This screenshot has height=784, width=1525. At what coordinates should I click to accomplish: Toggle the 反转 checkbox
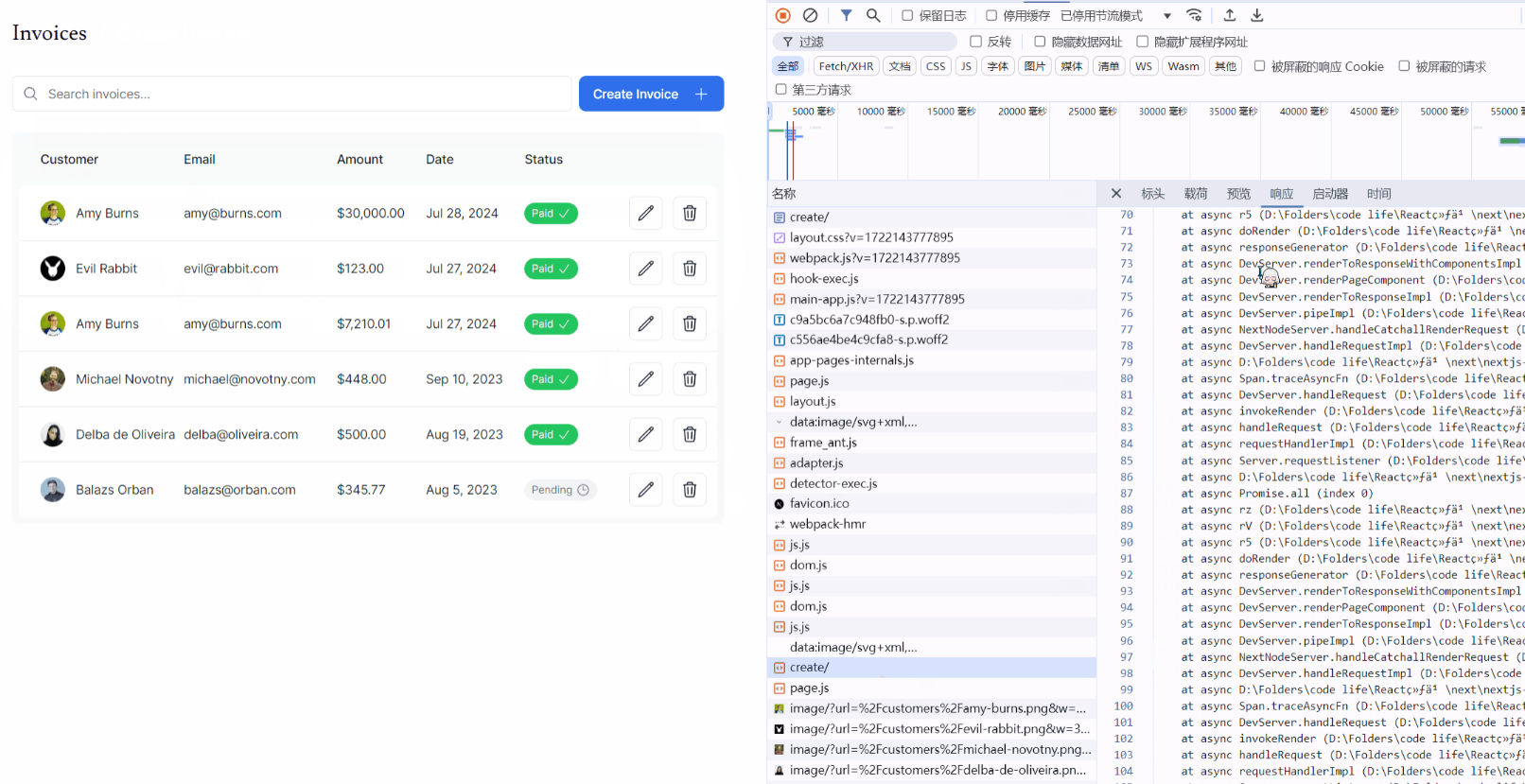(x=975, y=42)
